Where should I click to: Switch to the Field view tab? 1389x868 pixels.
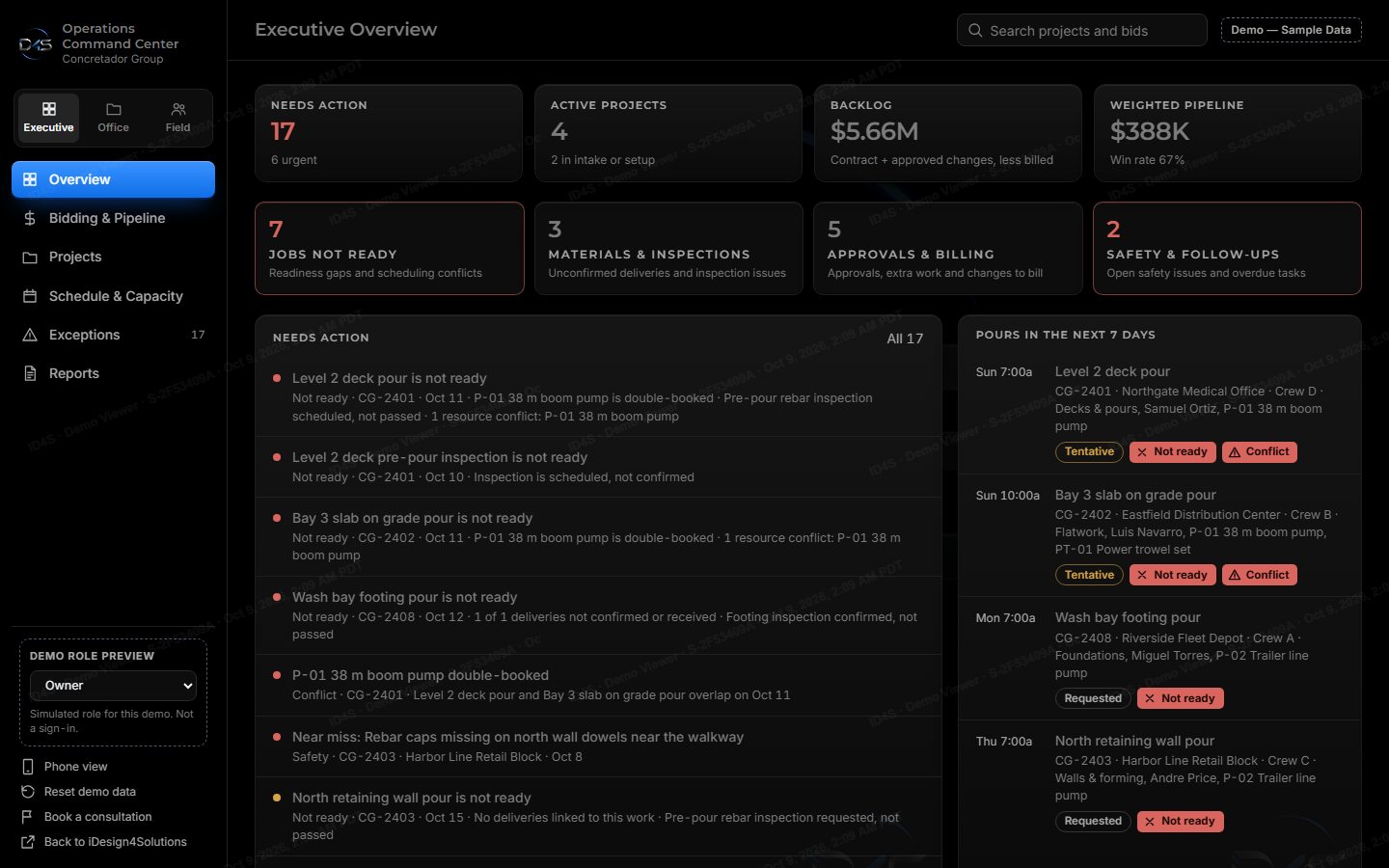pos(177,118)
